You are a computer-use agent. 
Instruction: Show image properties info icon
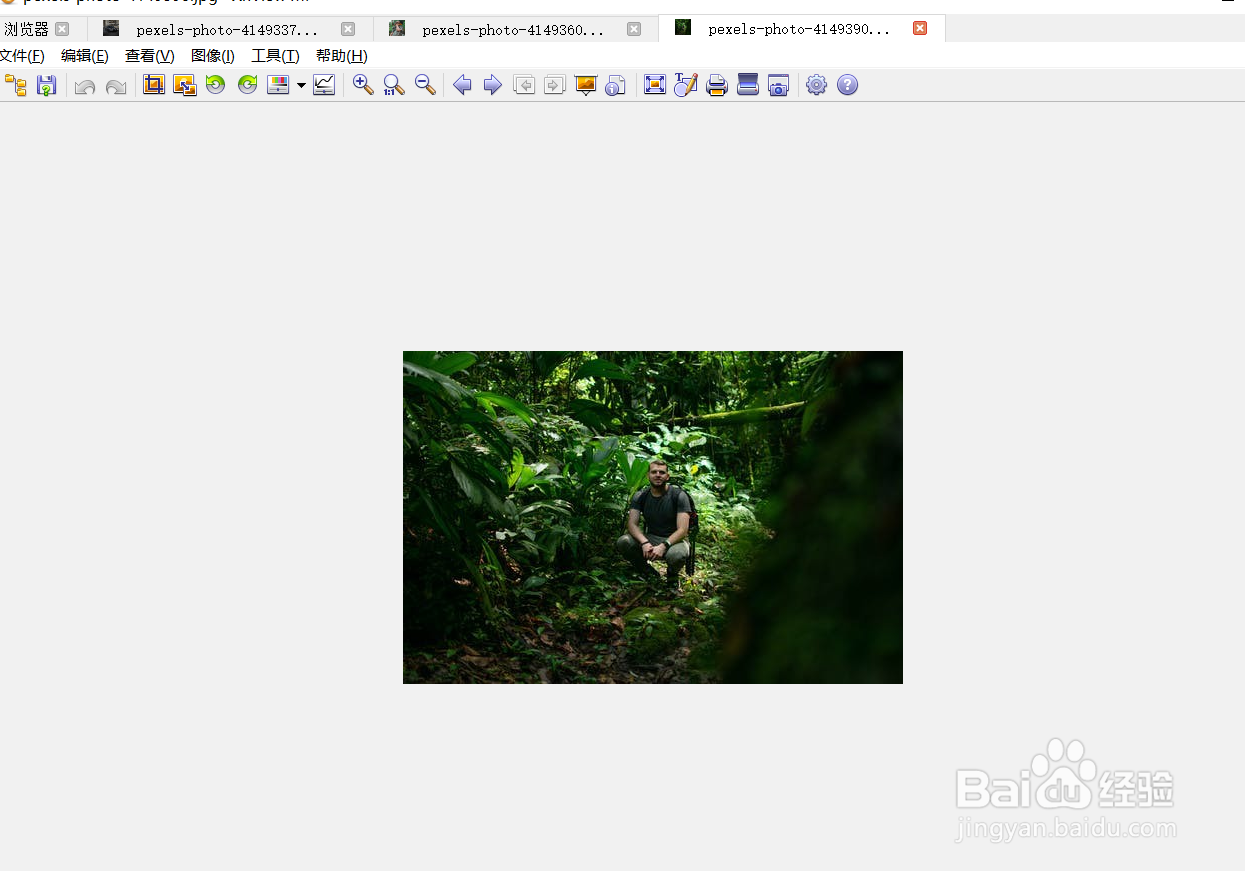(616, 85)
